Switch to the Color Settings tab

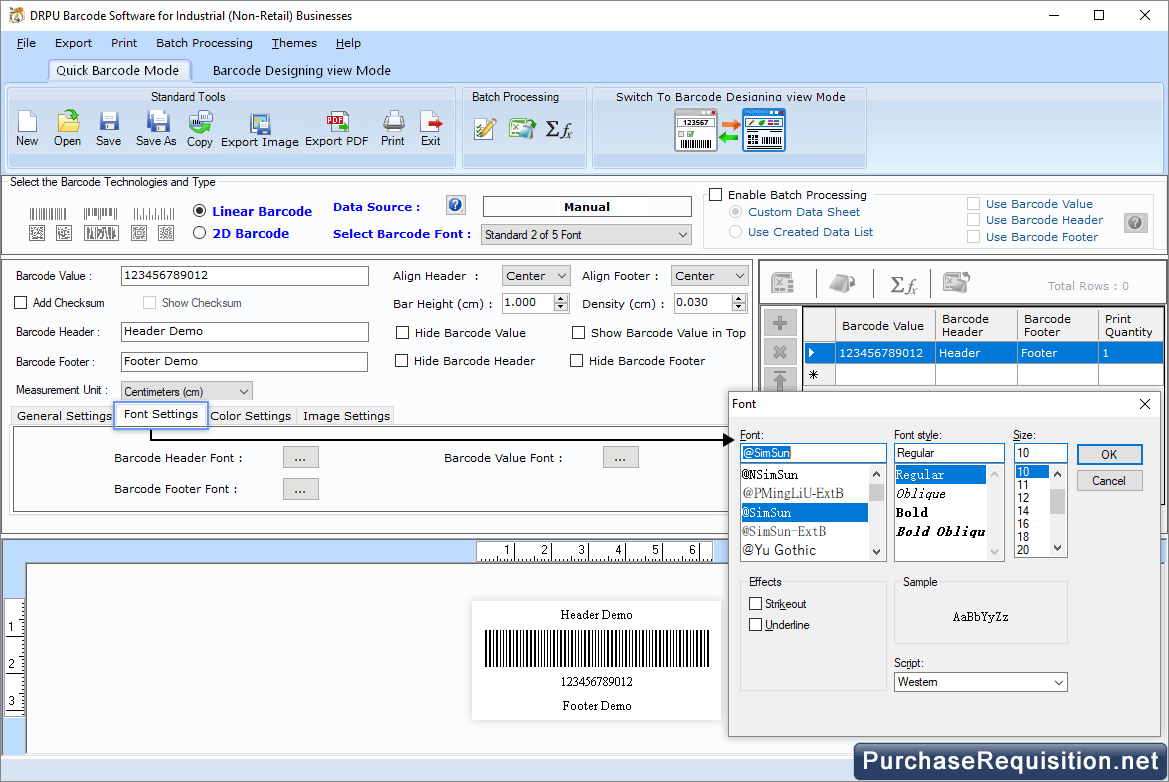pyautogui.click(x=250, y=416)
